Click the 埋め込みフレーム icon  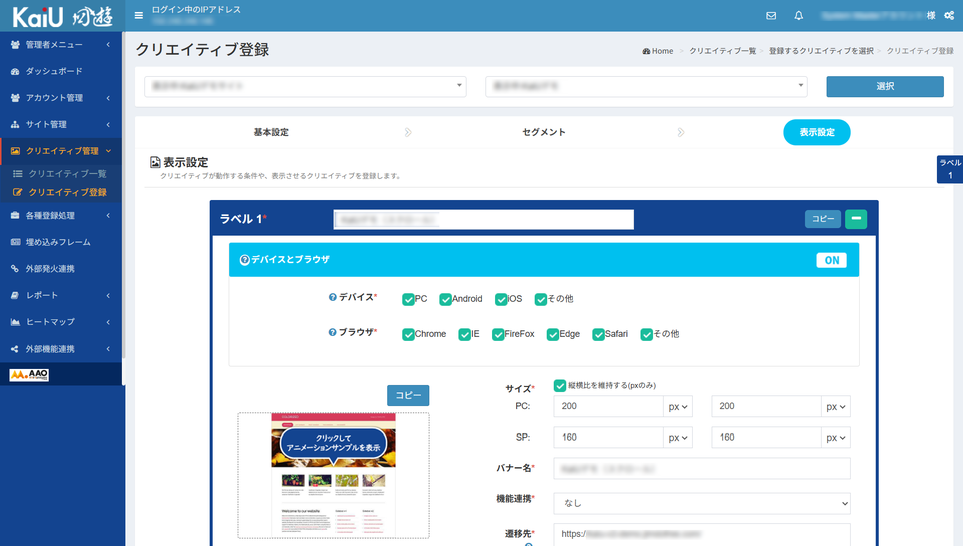15,242
